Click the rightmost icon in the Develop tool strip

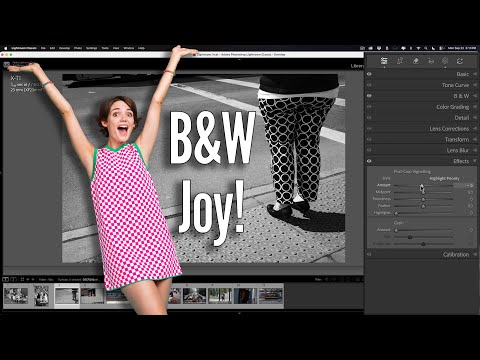[460, 61]
